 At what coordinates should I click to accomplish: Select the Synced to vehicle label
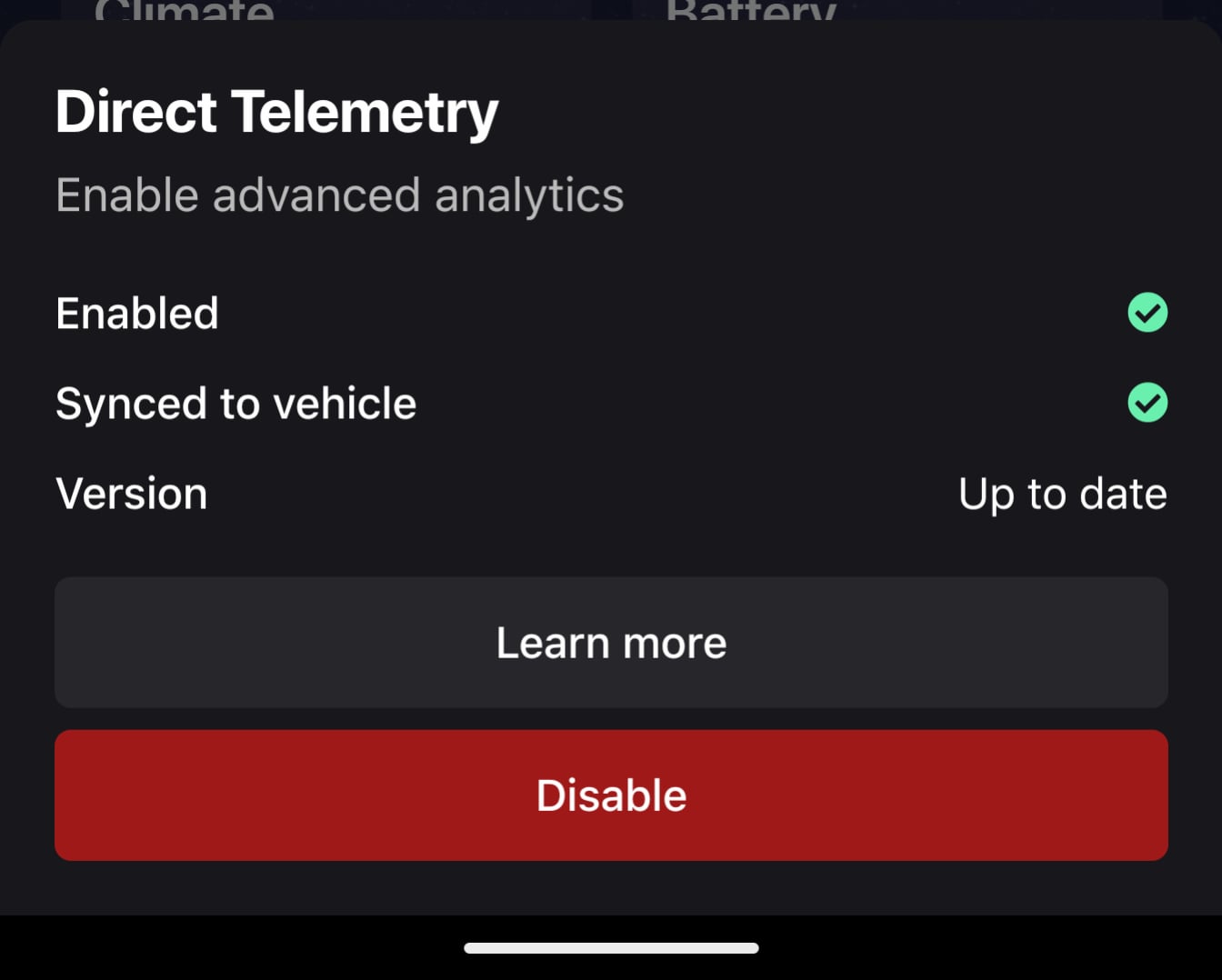pyautogui.click(x=235, y=404)
